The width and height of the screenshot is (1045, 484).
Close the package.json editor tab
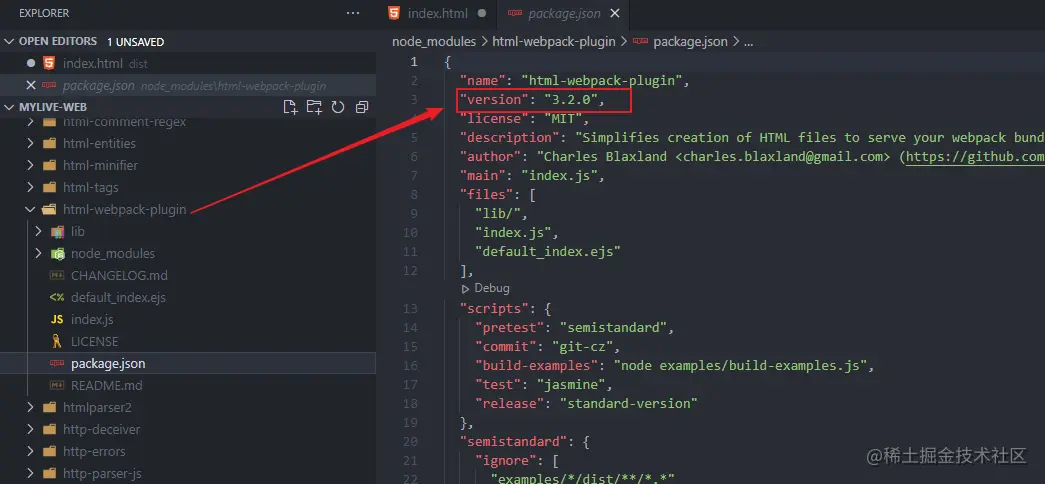614,13
